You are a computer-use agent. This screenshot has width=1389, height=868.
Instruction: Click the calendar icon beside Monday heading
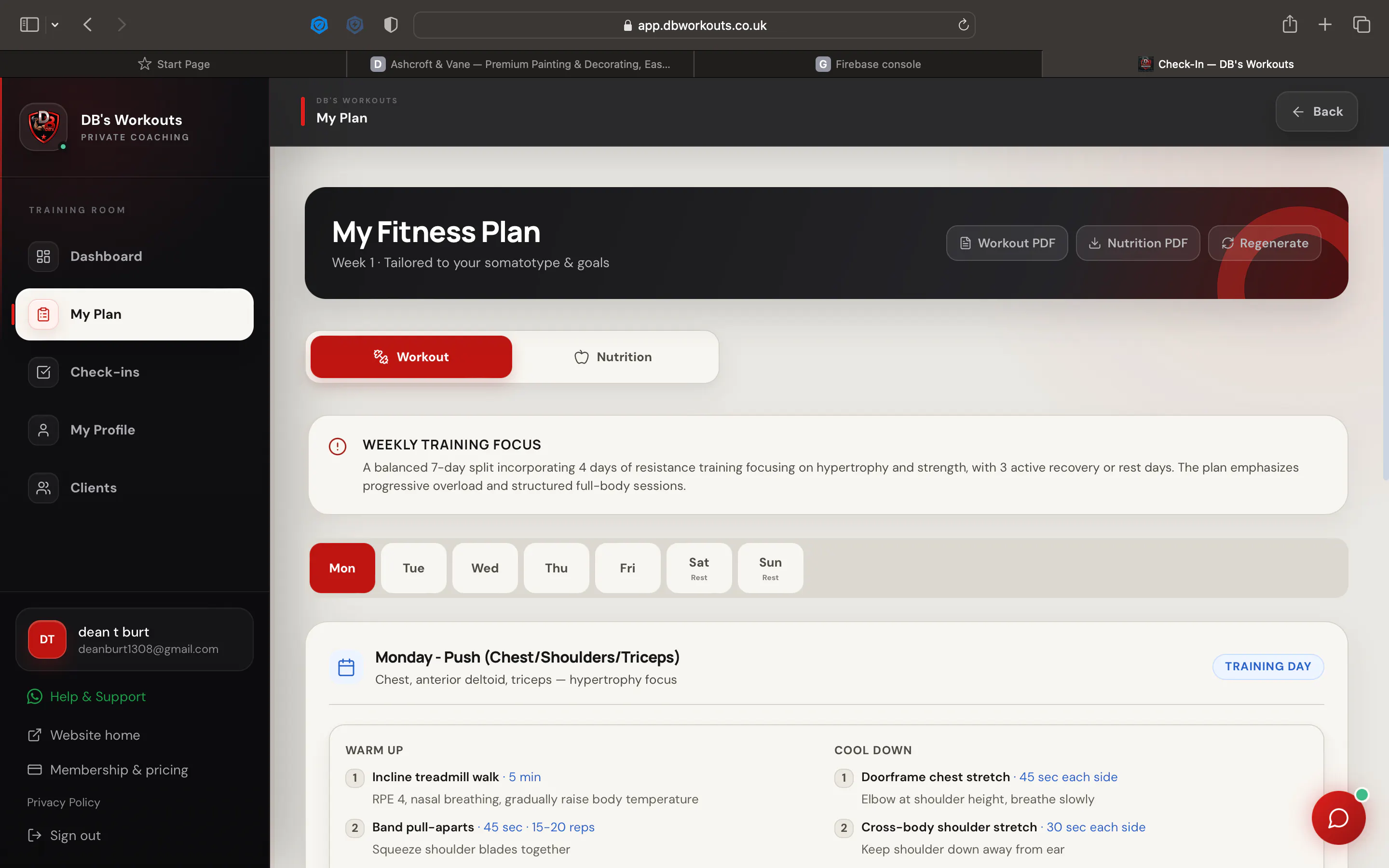[346, 667]
